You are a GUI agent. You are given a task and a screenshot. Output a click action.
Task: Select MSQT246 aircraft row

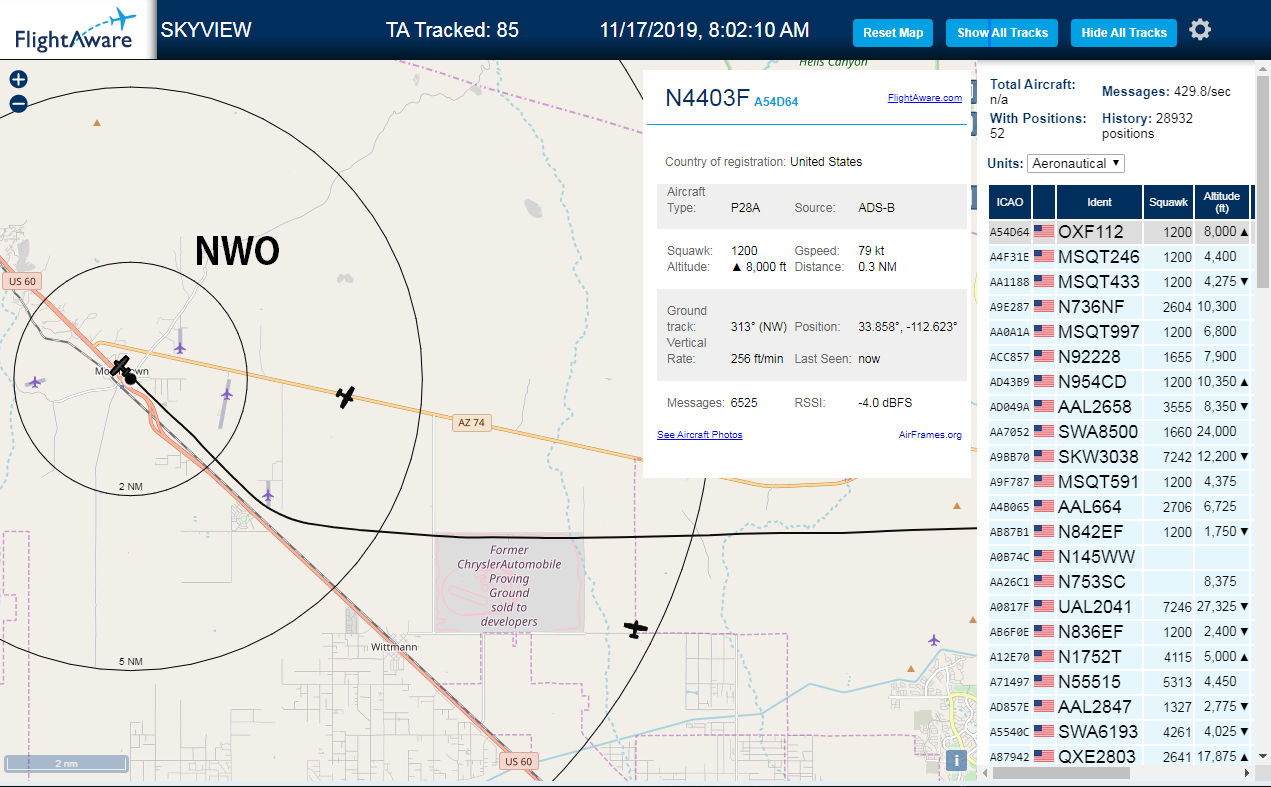coord(1121,257)
